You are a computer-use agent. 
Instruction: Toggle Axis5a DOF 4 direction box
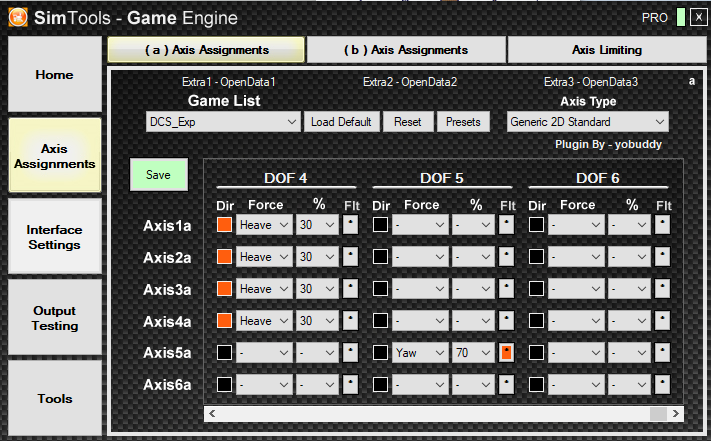point(224,353)
